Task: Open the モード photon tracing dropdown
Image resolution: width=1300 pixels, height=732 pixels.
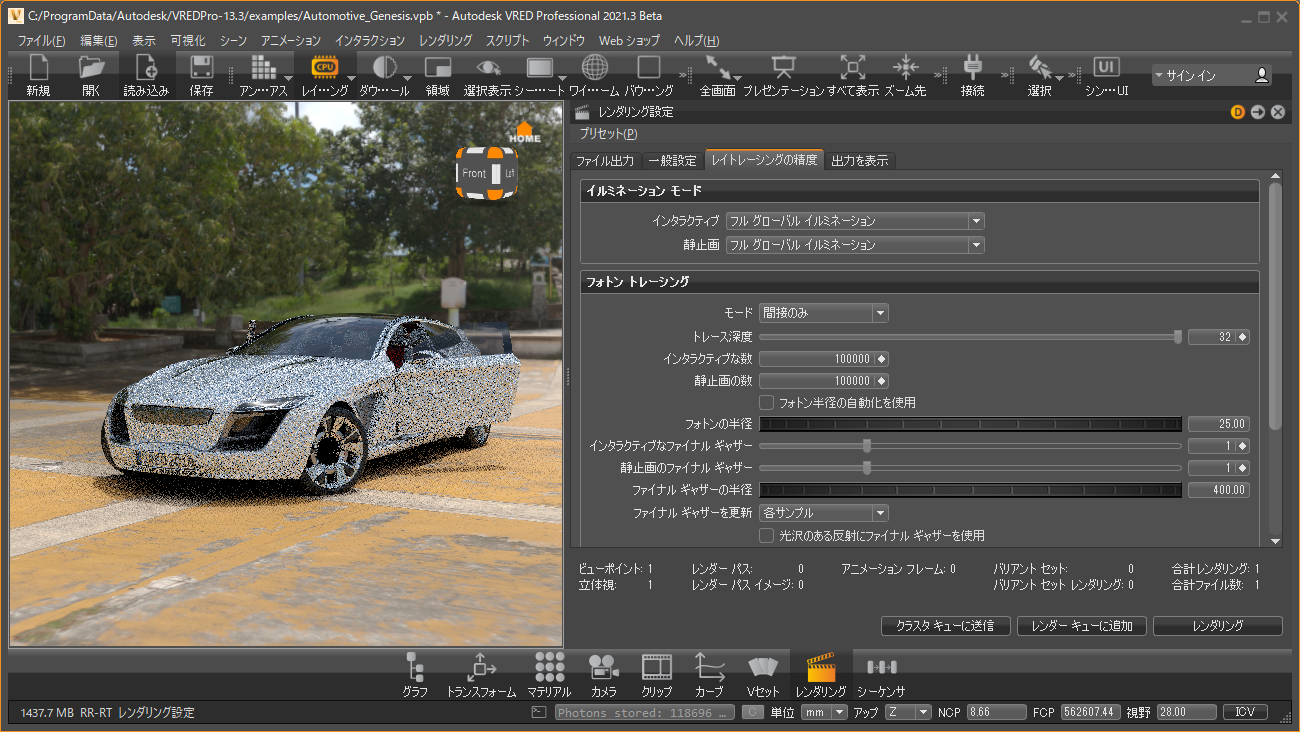Action: pos(823,313)
